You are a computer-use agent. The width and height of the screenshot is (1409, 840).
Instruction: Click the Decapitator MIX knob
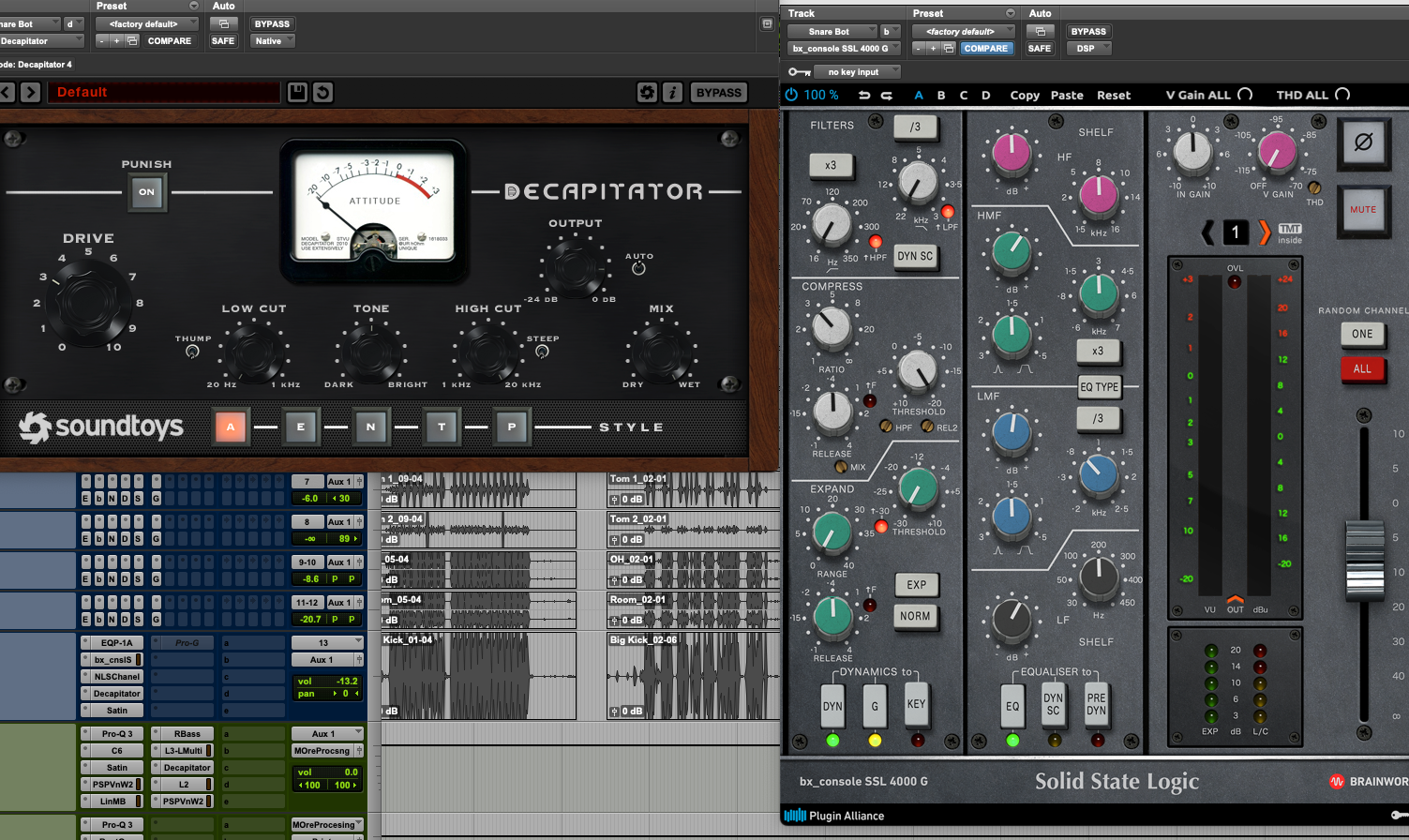point(662,351)
